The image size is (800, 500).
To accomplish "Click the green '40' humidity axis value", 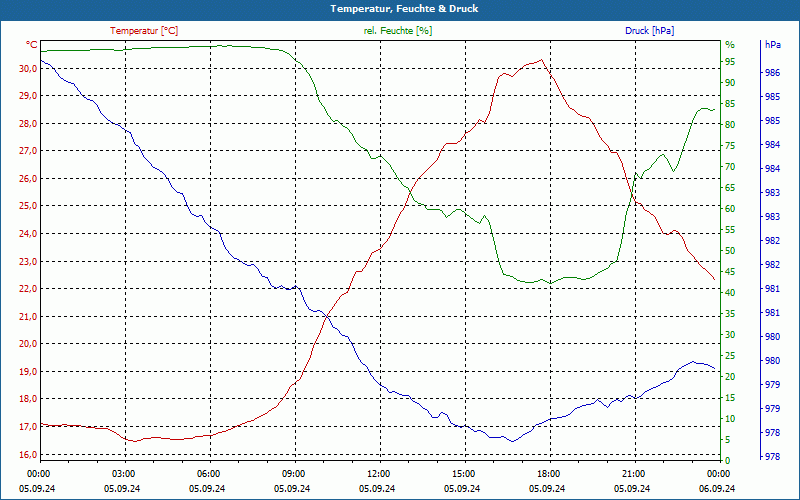I will (730, 293).
